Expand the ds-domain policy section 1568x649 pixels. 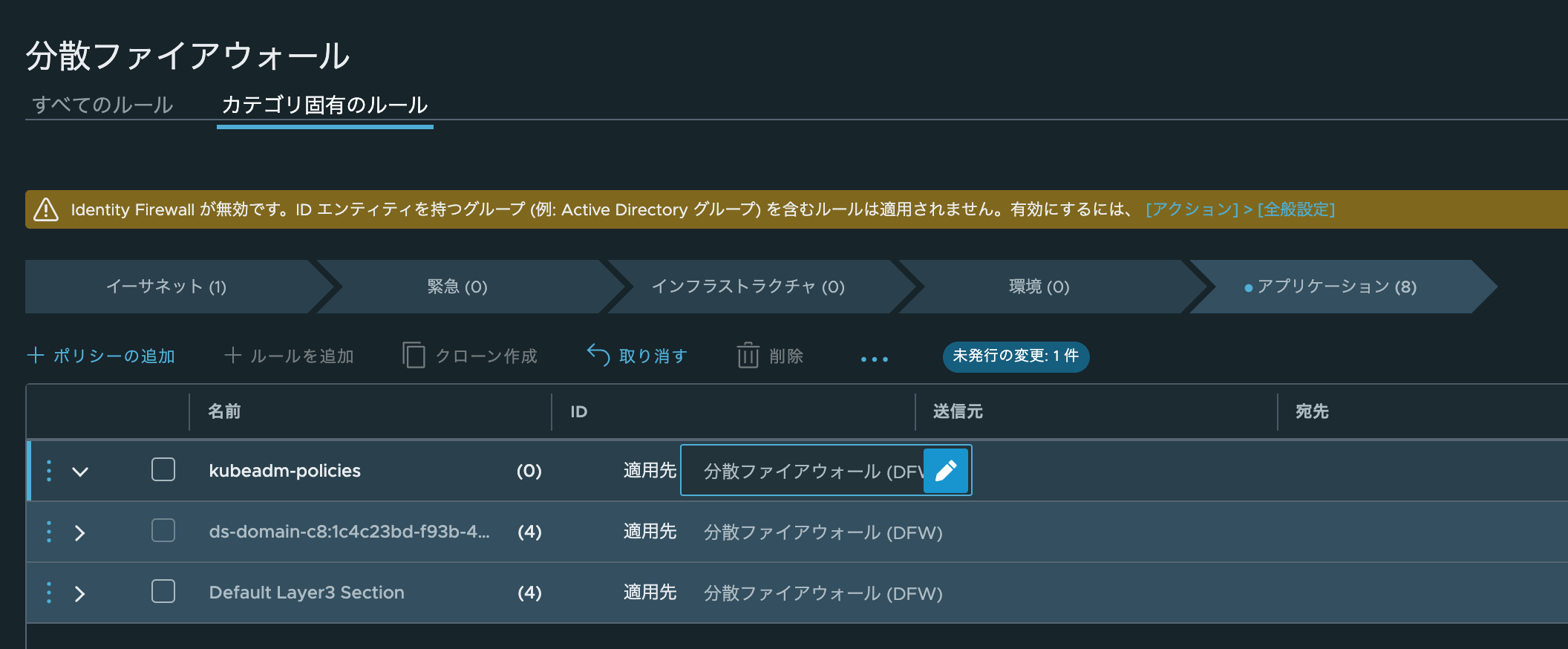pos(80,532)
